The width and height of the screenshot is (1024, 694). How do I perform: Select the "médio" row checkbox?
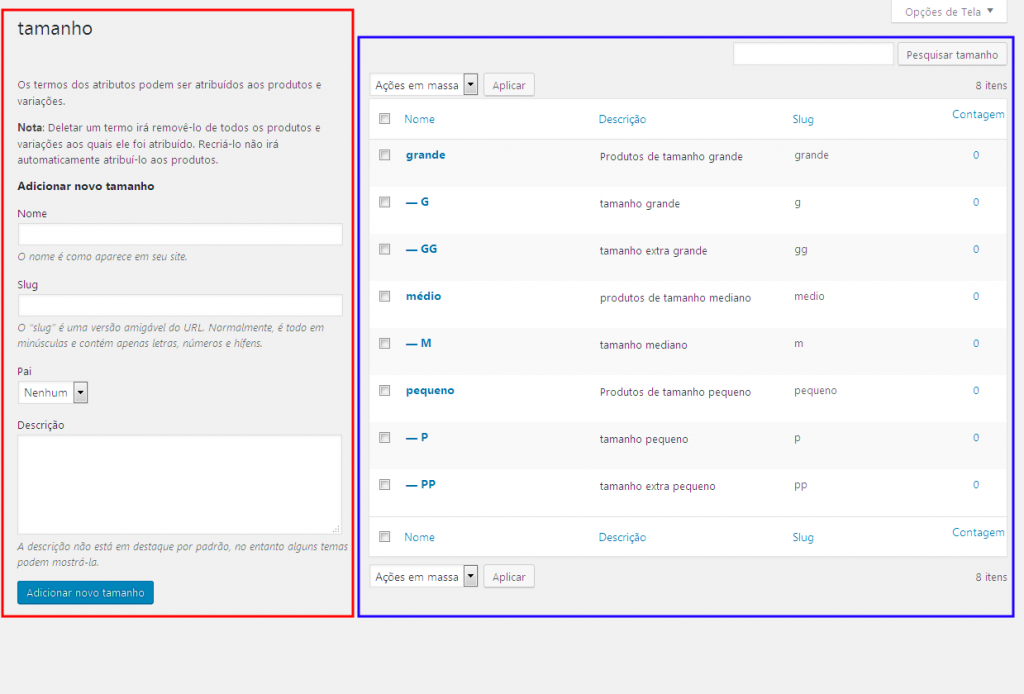pos(384,296)
